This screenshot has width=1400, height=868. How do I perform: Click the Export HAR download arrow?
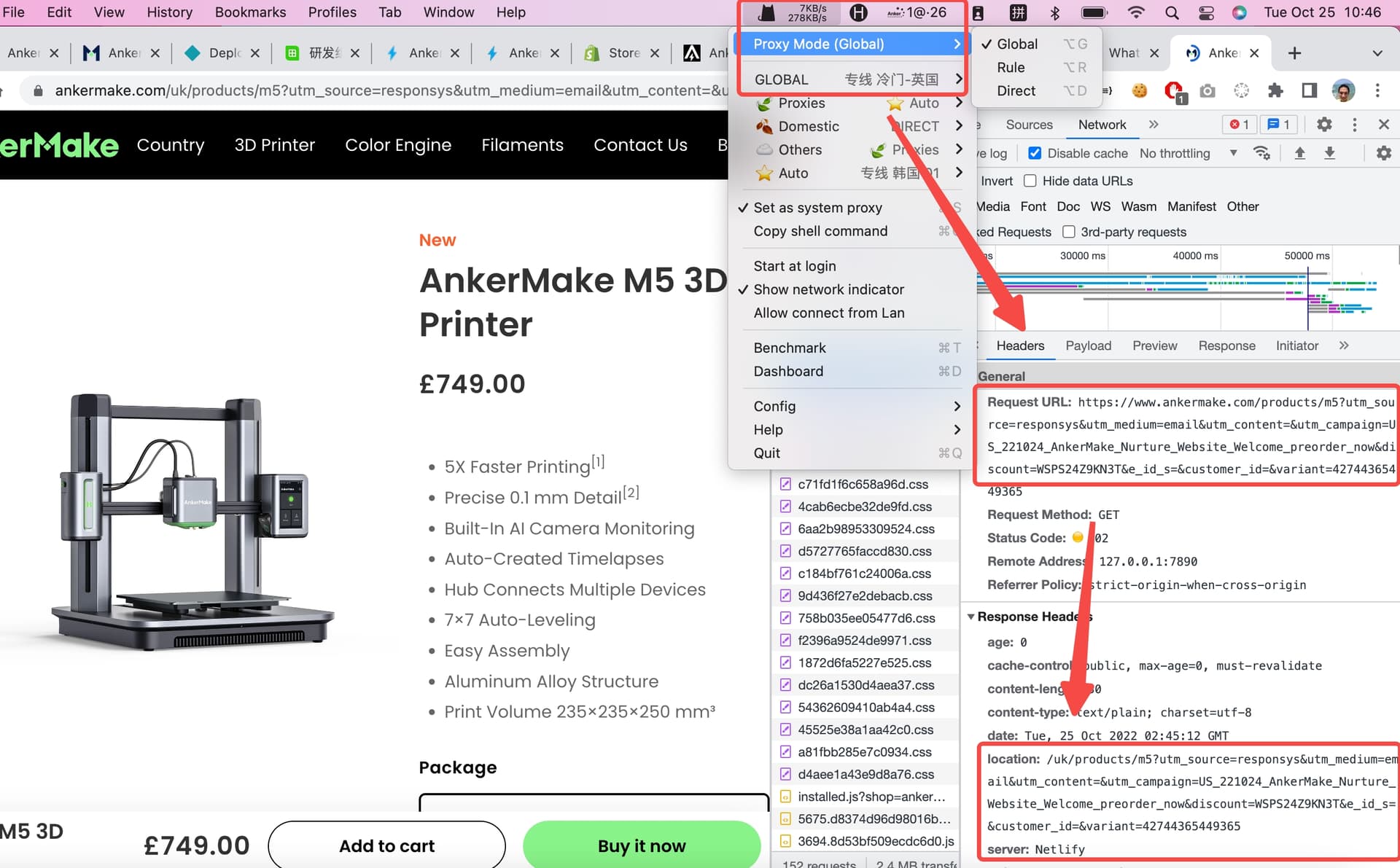(1329, 153)
